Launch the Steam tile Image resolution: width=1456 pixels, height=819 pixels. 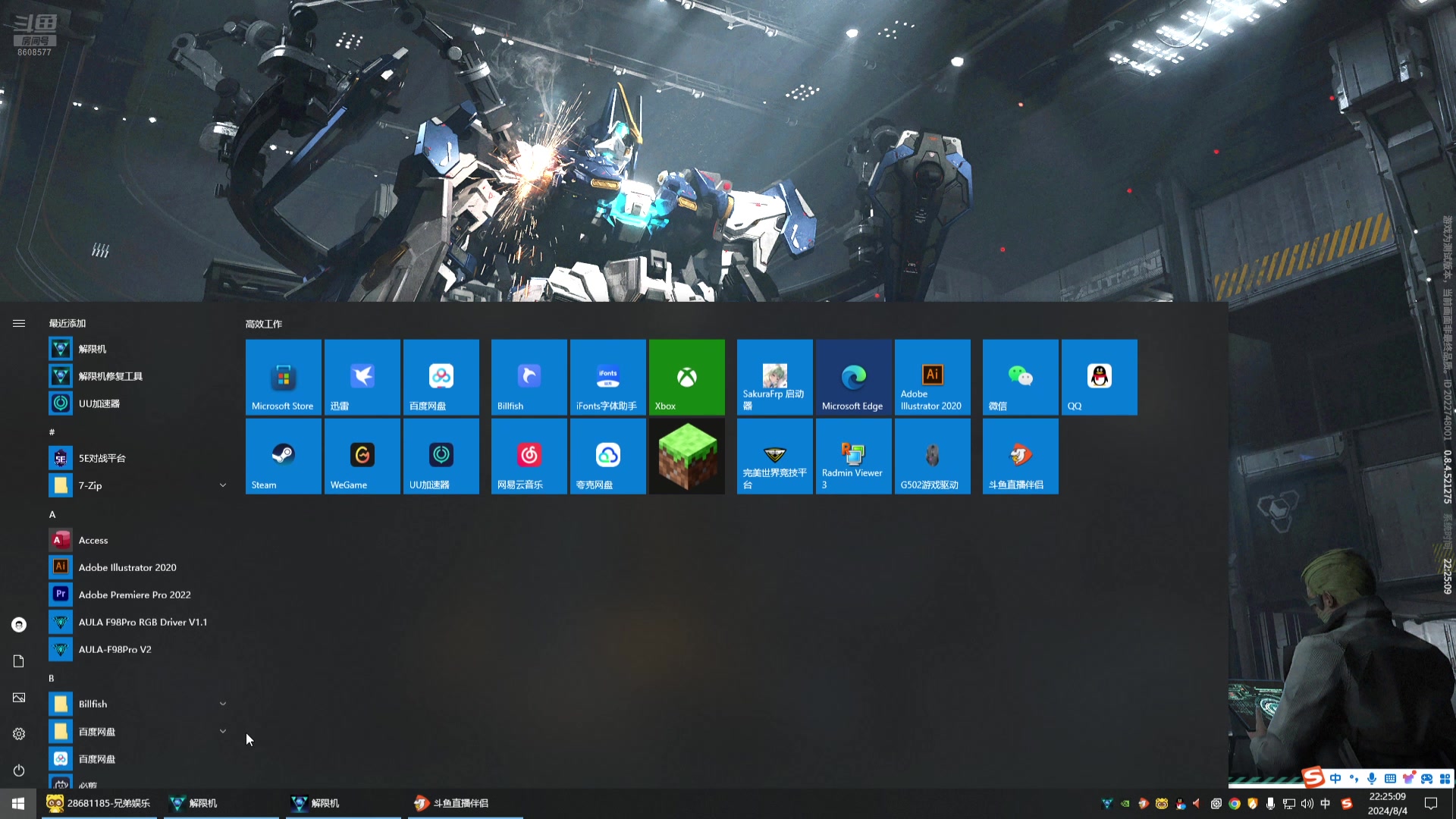tap(283, 456)
